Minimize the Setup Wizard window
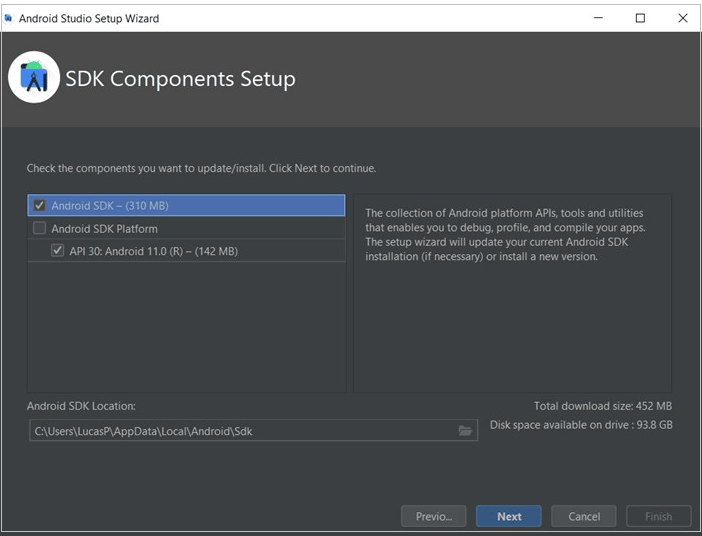This screenshot has width=702, height=536. point(597,18)
